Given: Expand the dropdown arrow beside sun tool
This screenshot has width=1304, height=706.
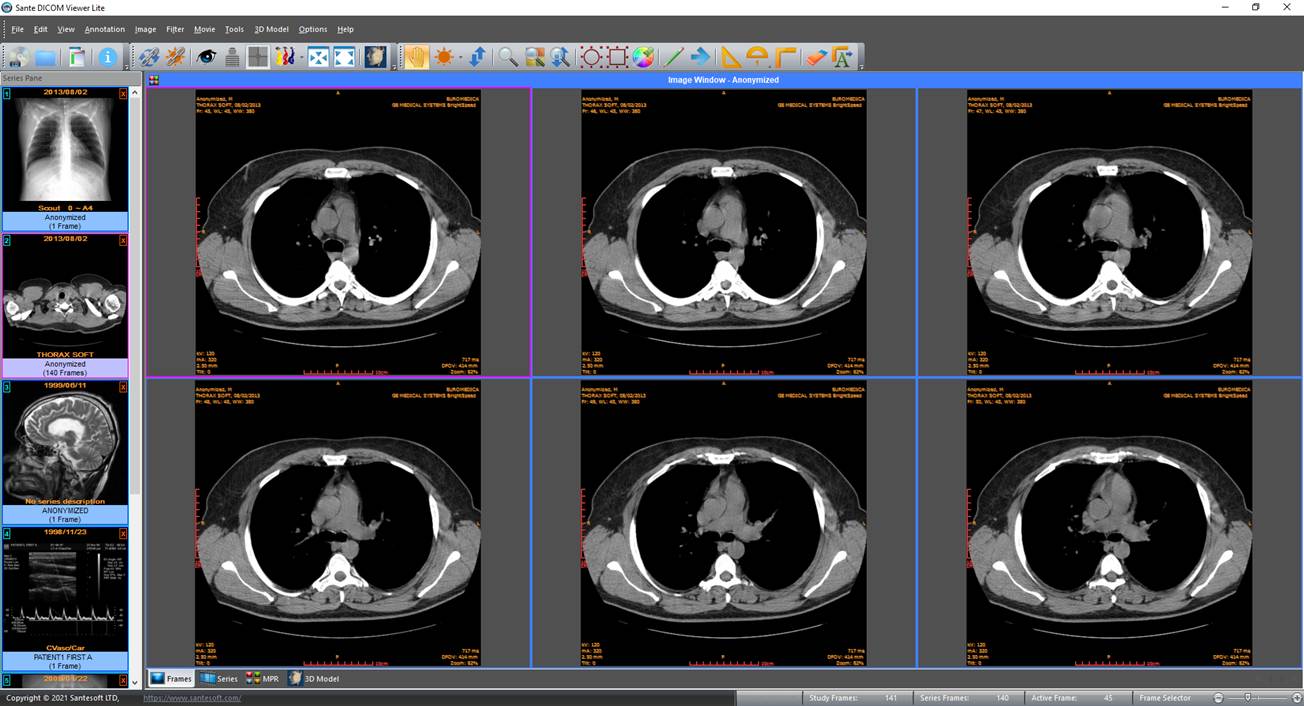Looking at the screenshot, I should pyautogui.click(x=460, y=57).
